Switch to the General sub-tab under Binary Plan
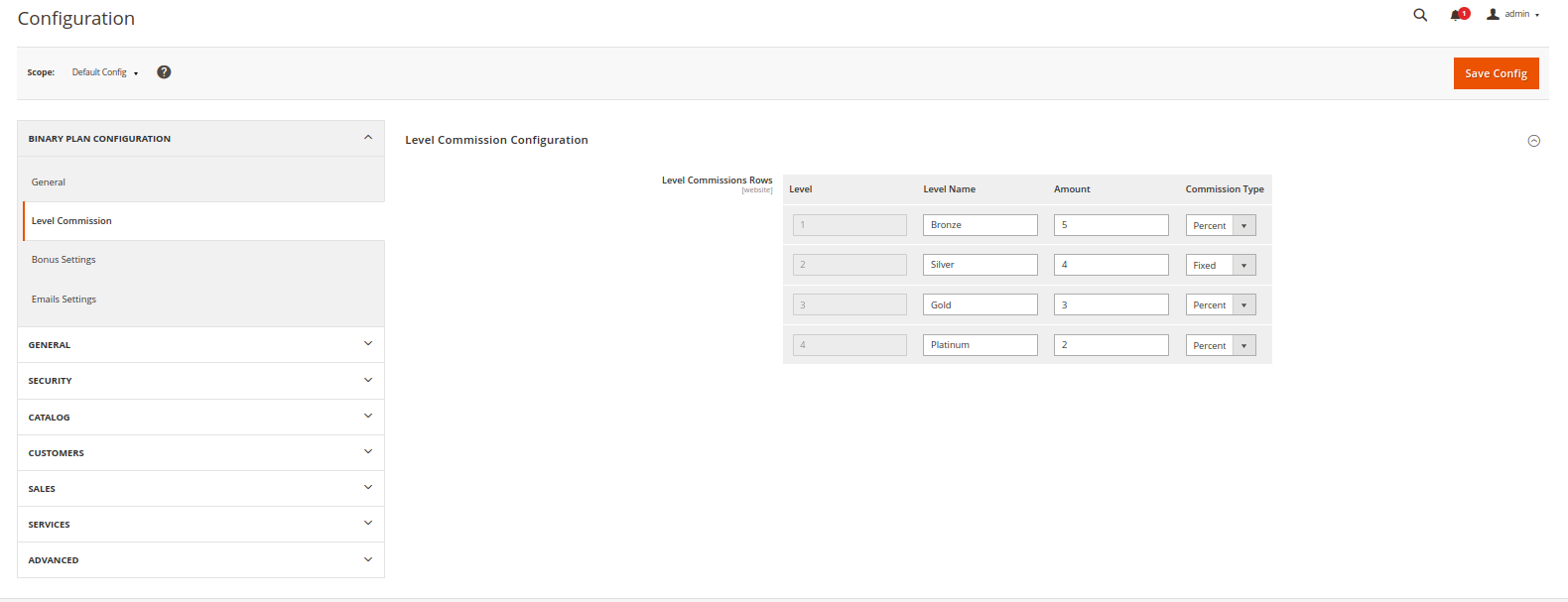The width and height of the screenshot is (1568, 602). [x=49, y=182]
